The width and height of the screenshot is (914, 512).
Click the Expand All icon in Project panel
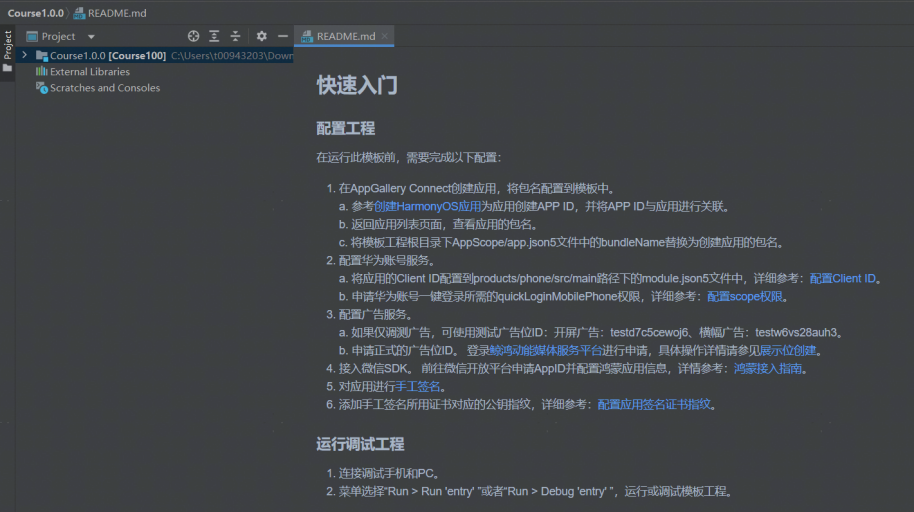coord(214,36)
